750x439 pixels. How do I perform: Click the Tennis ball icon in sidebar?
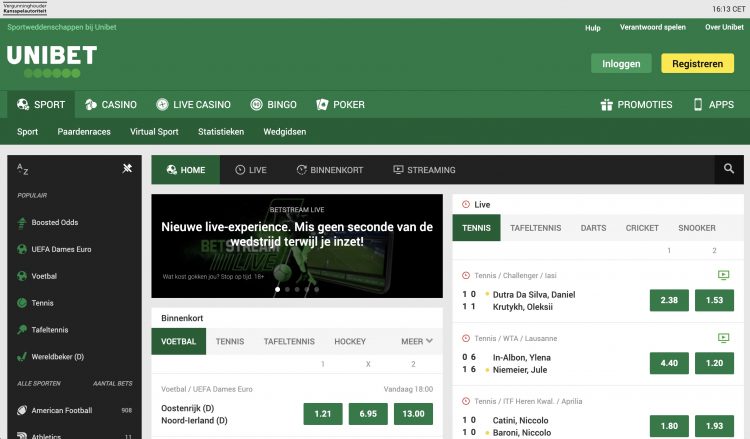pyautogui.click(x=22, y=303)
